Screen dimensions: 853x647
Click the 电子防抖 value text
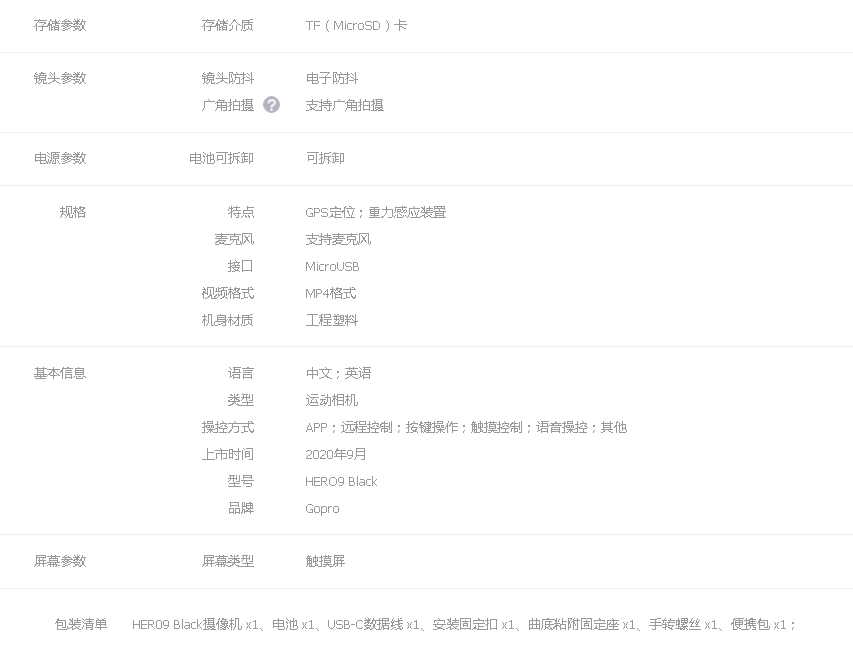pos(332,79)
